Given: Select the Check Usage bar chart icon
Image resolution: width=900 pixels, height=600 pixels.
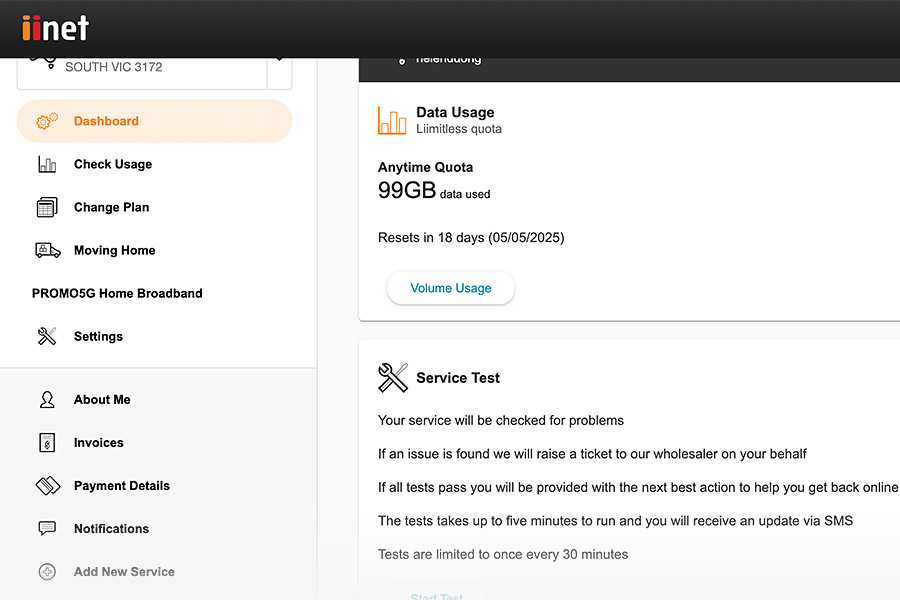Looking at the screenshot, I should 47,164.
